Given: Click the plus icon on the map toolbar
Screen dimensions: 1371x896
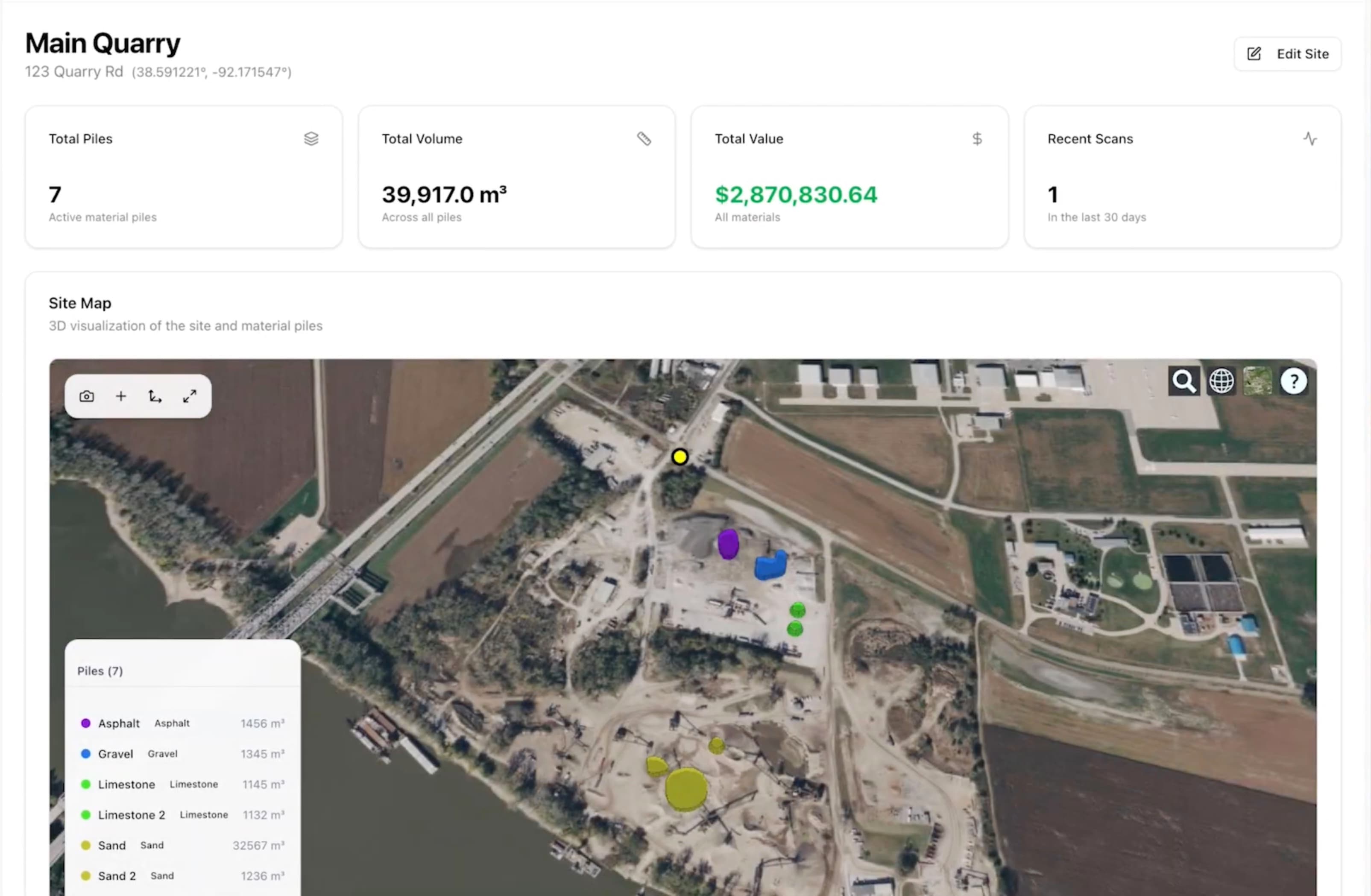Looking at the screenshot, I should pos(120,396).
